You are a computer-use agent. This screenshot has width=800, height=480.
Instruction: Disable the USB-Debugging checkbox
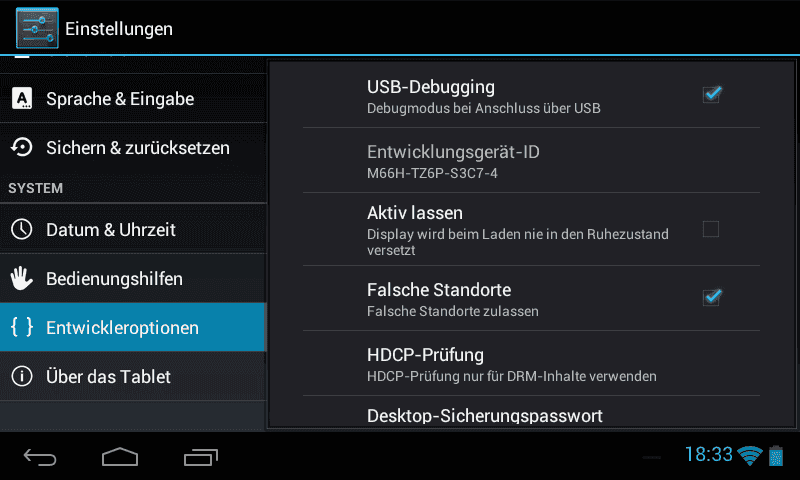[712, 94]
